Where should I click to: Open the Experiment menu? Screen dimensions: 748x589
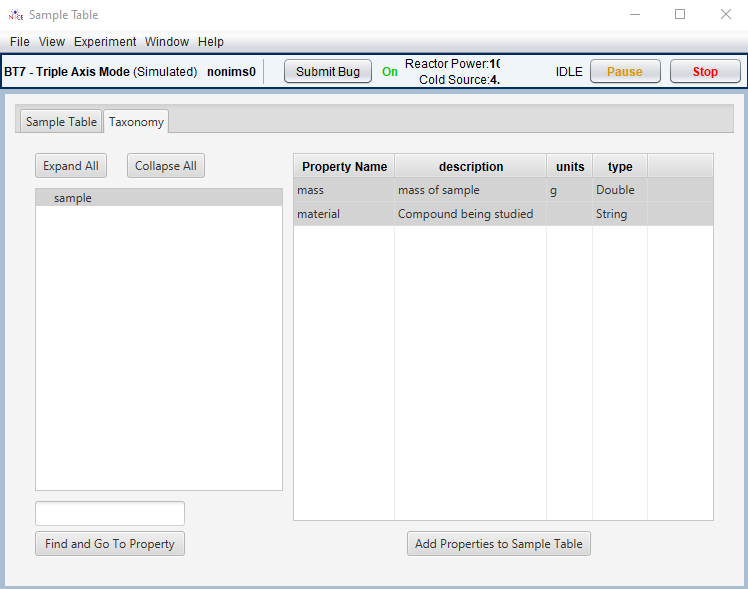tap(105, 42)
